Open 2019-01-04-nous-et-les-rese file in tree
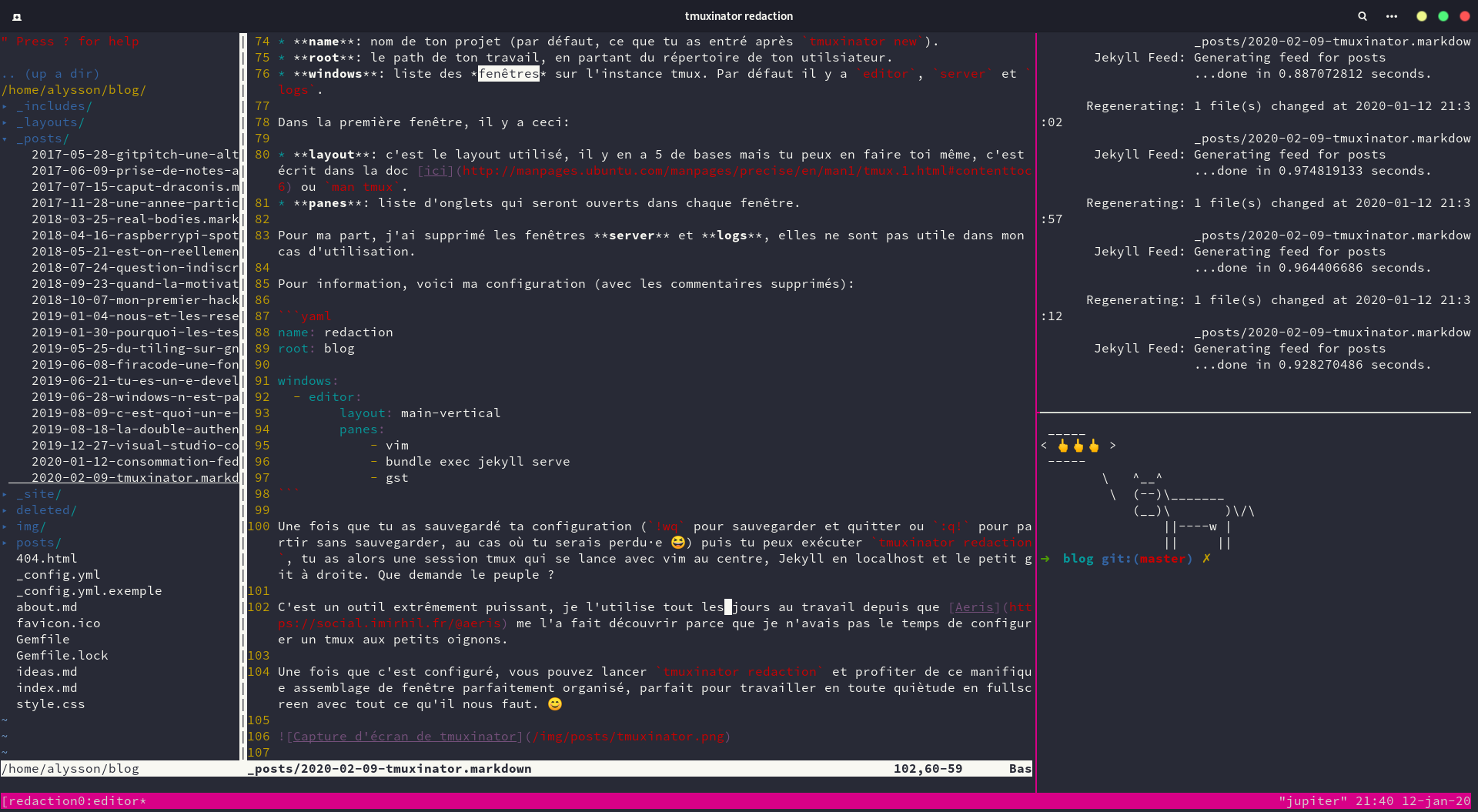 135,316
